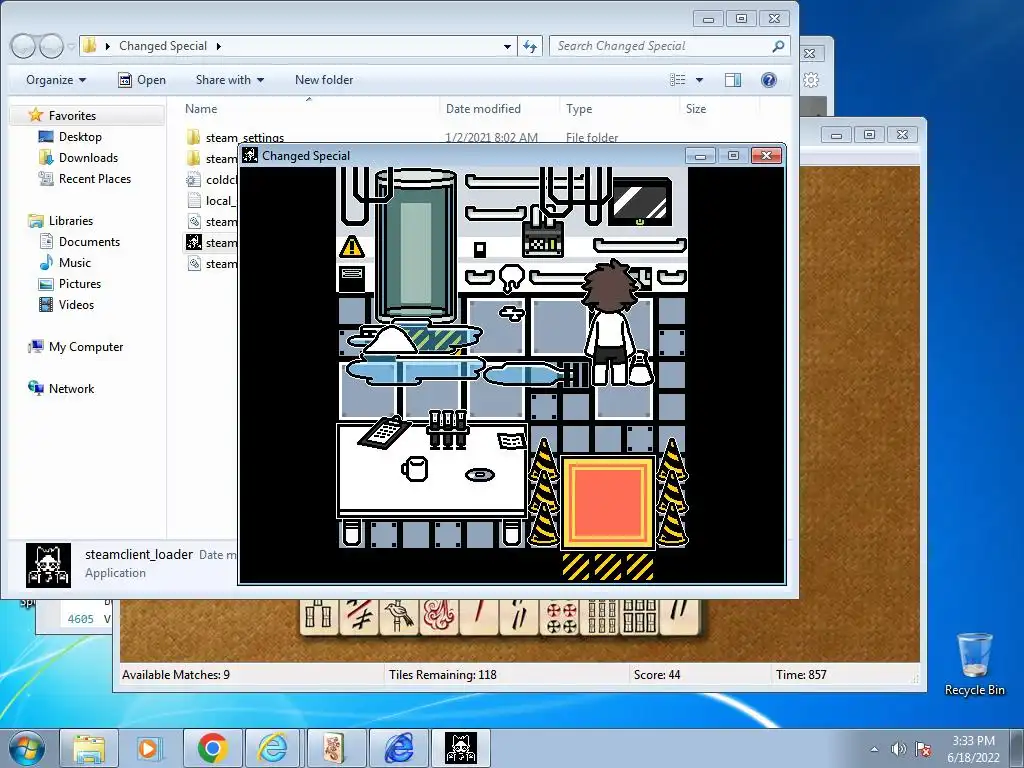The image size is (1024, 768).
Task: Click the mug on the lab table
Action: point(414,468)
